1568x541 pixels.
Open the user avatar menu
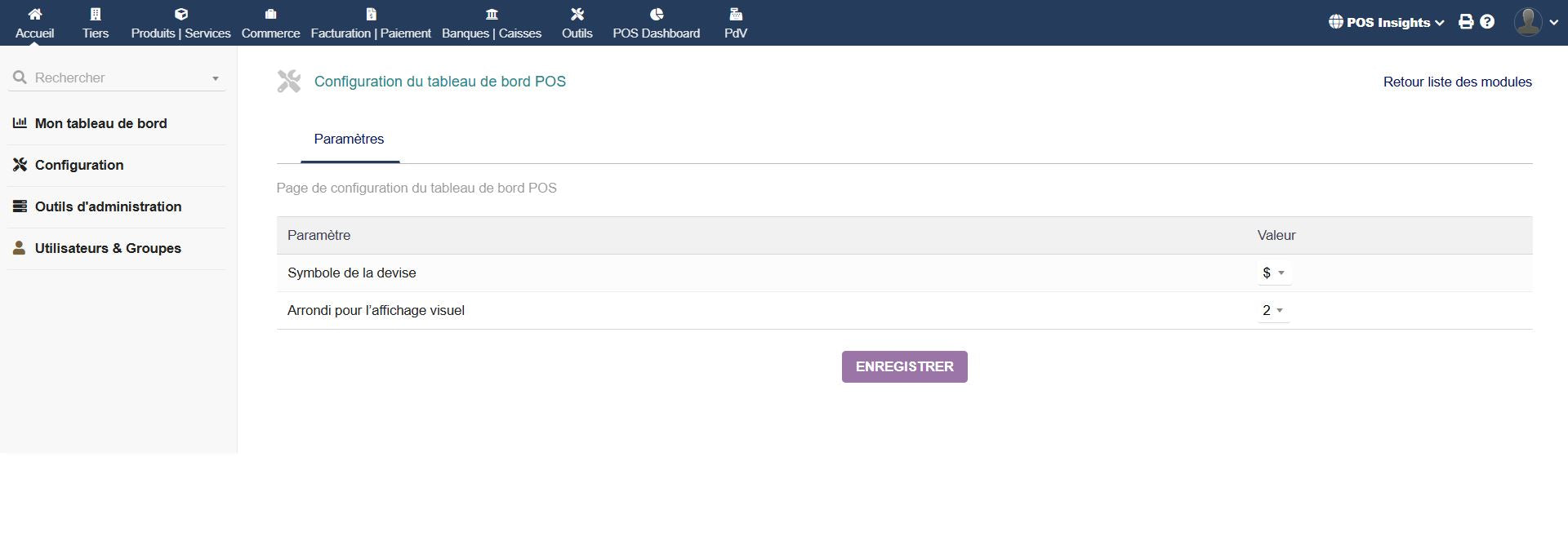point(1535,22)
